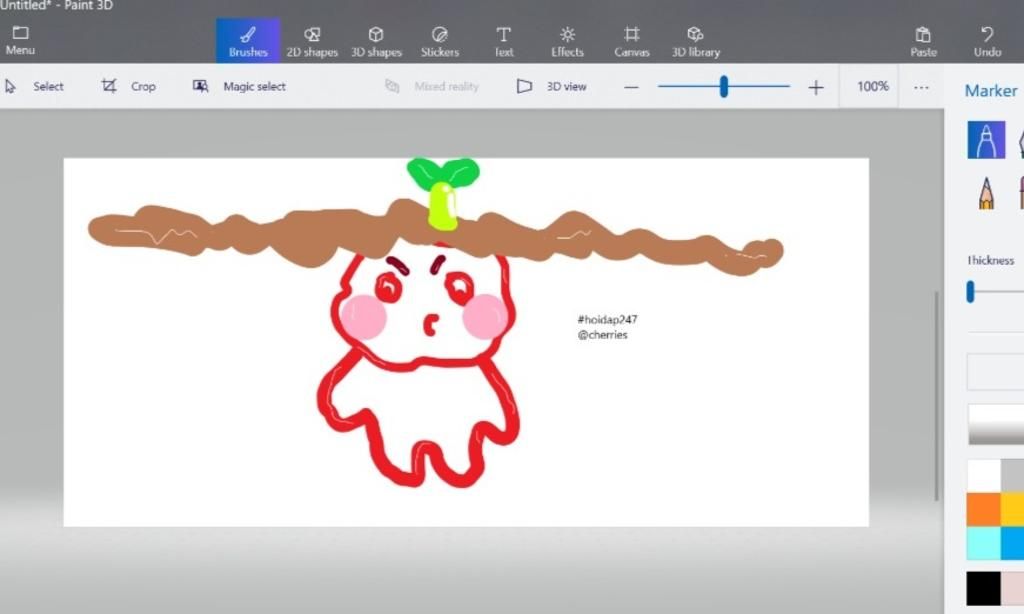Pick the white color swatch
The height and width of the screenshot is (614, 1024).
984,475
